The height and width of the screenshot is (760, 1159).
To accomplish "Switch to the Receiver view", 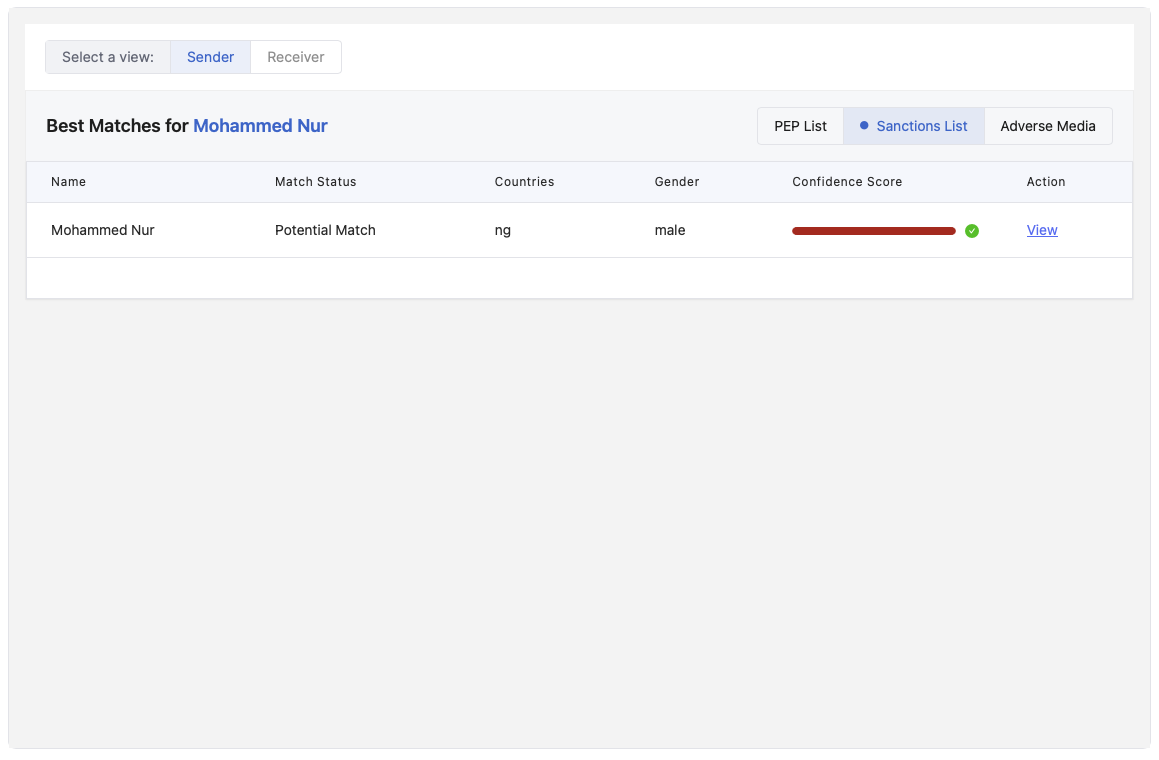I will click(295, 57).
